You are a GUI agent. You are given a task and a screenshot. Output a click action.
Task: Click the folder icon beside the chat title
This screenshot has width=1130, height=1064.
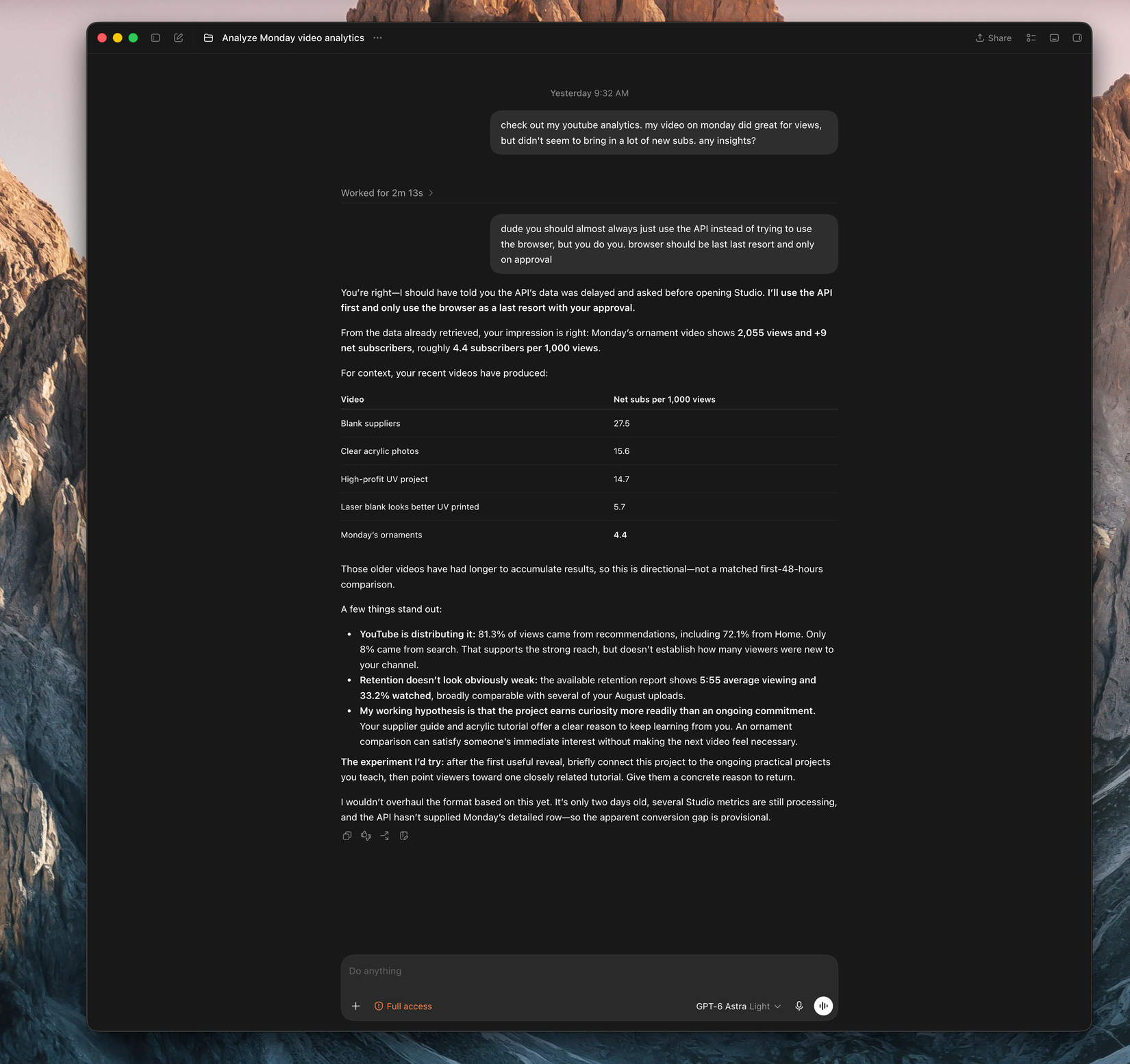tap(208, 38)
